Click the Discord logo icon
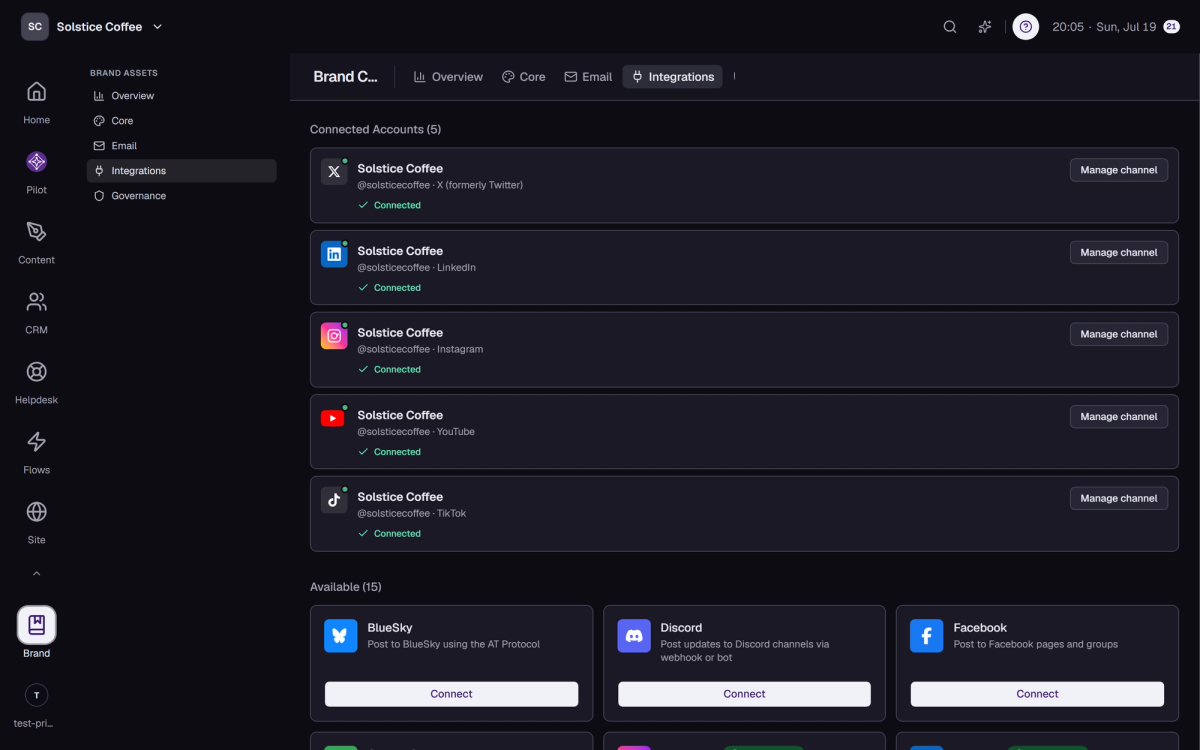Screen dimensions: 1200x750 (x=634, y=636)
